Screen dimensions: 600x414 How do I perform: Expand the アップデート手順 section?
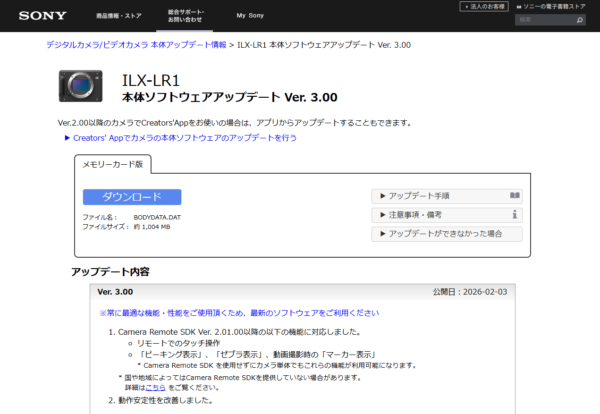pyautogui.click(x=447, y=196)
